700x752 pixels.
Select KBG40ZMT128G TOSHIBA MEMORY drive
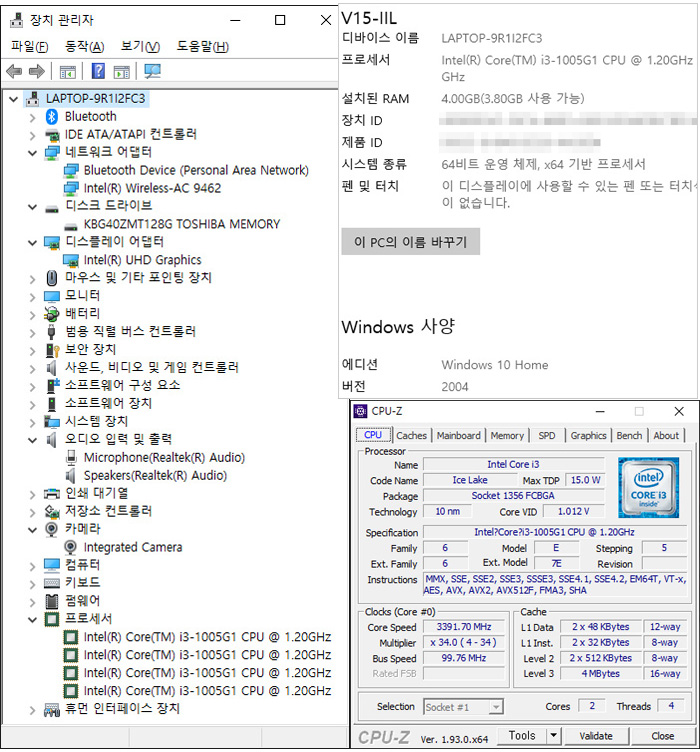coord(182,224)
